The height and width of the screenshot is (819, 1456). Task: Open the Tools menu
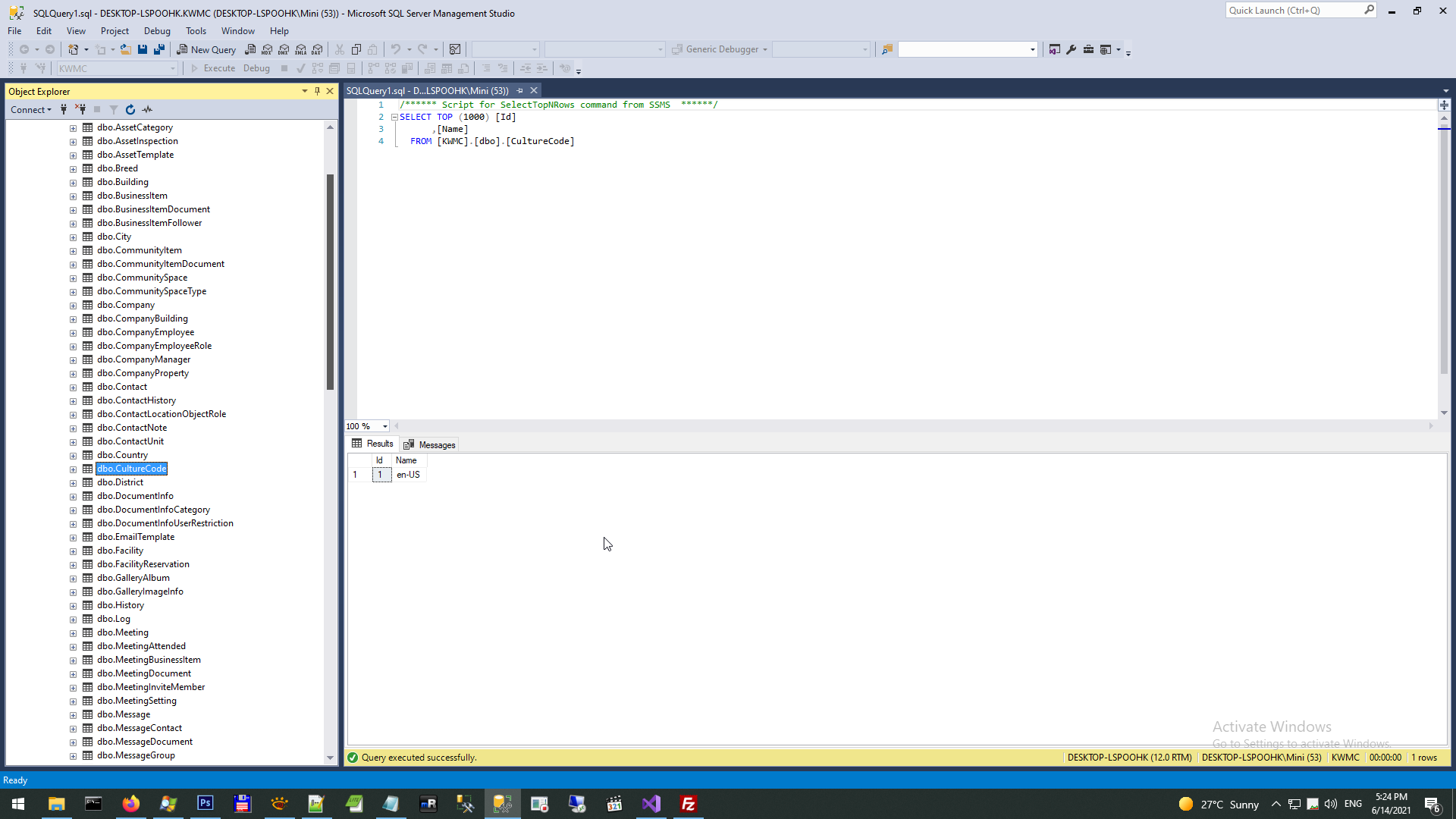click(196, 31)
